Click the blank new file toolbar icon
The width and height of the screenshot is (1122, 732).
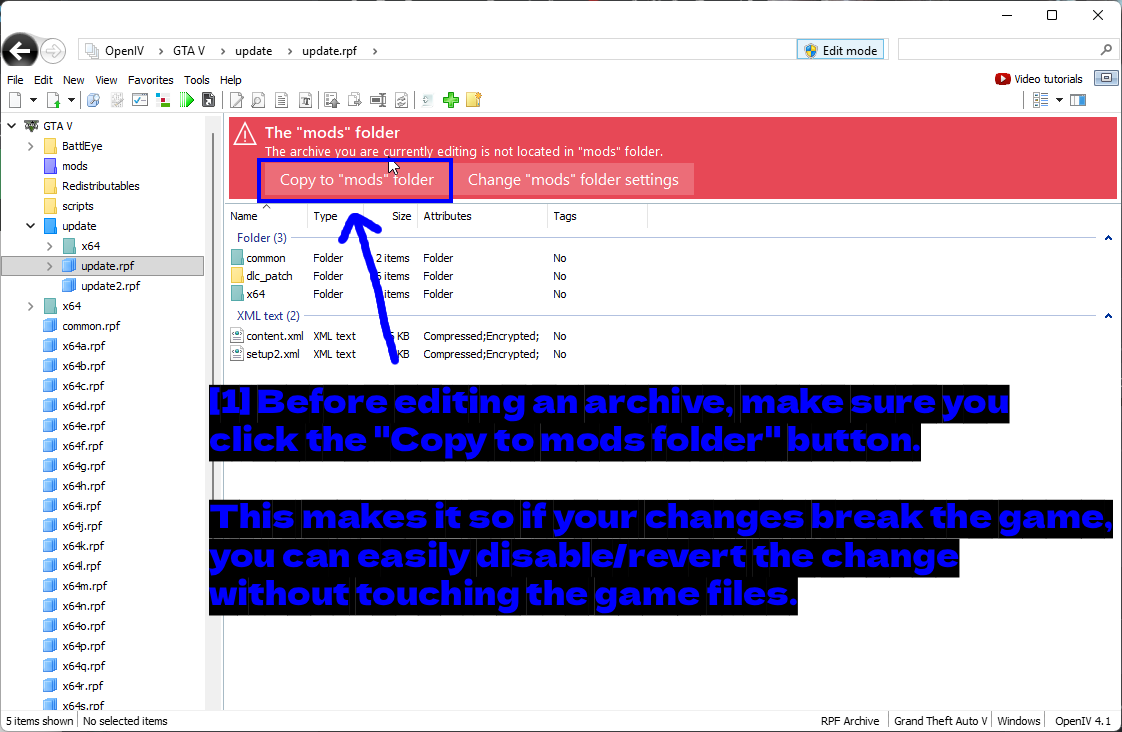pos(15,100)
